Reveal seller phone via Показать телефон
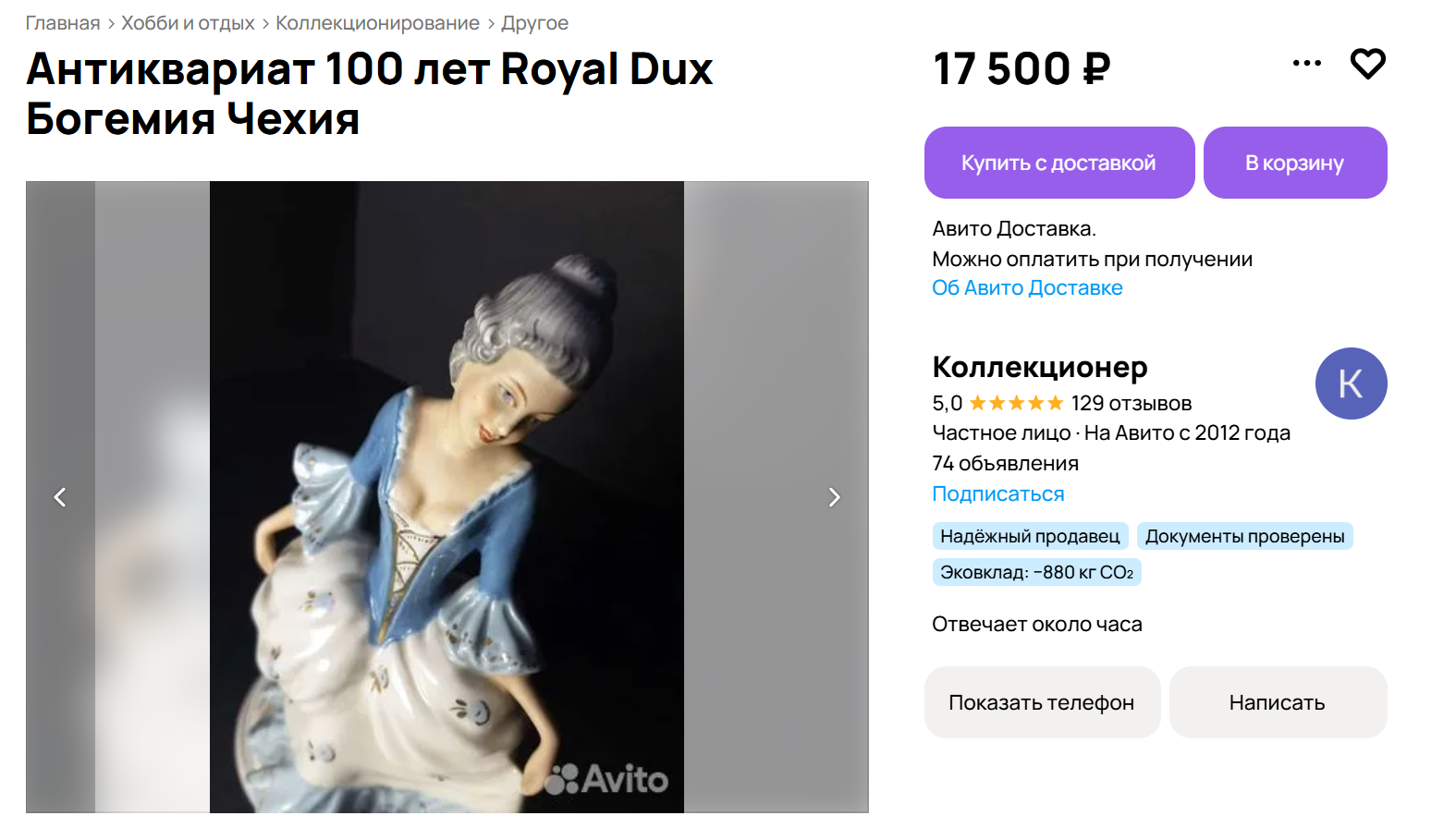Image resolution: width=1456 pixels, height=828 pixels. click(x=1042, y=702)
